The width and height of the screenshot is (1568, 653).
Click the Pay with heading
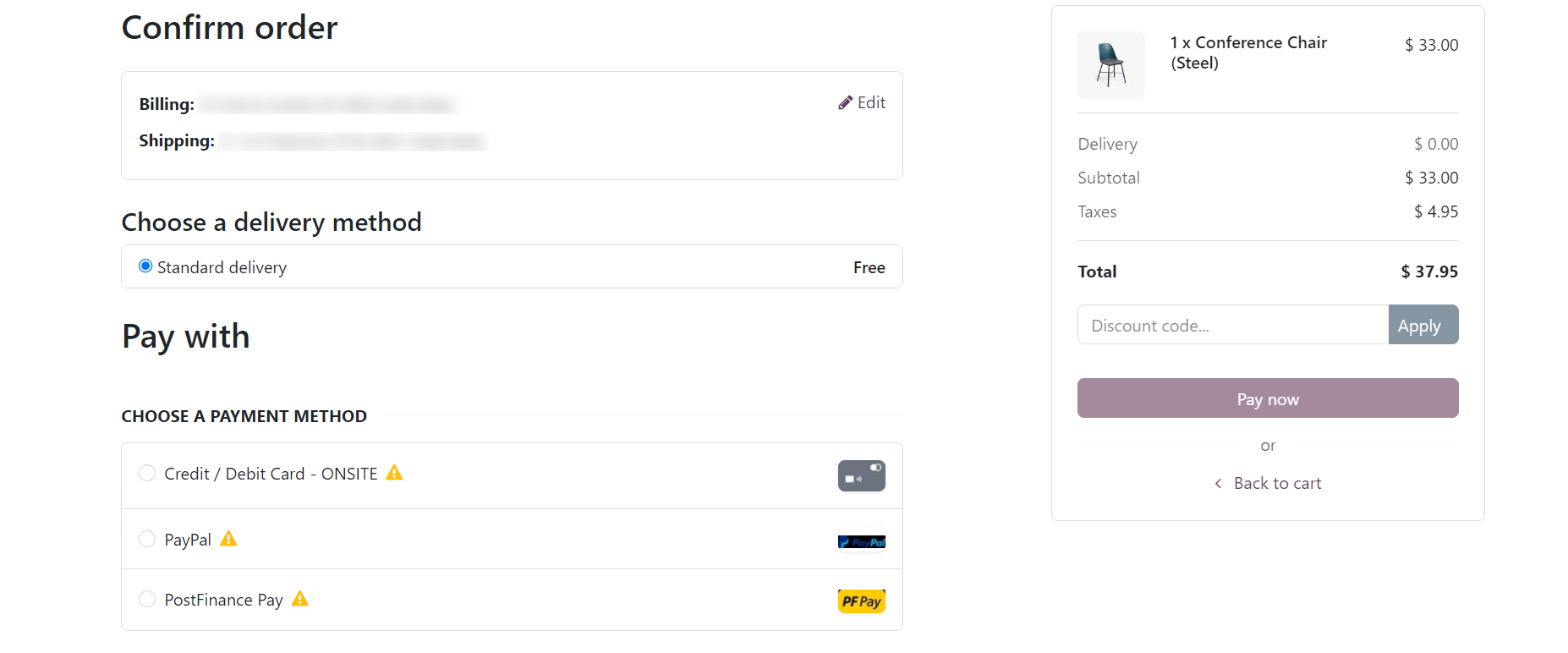click(x=185, y=336)
